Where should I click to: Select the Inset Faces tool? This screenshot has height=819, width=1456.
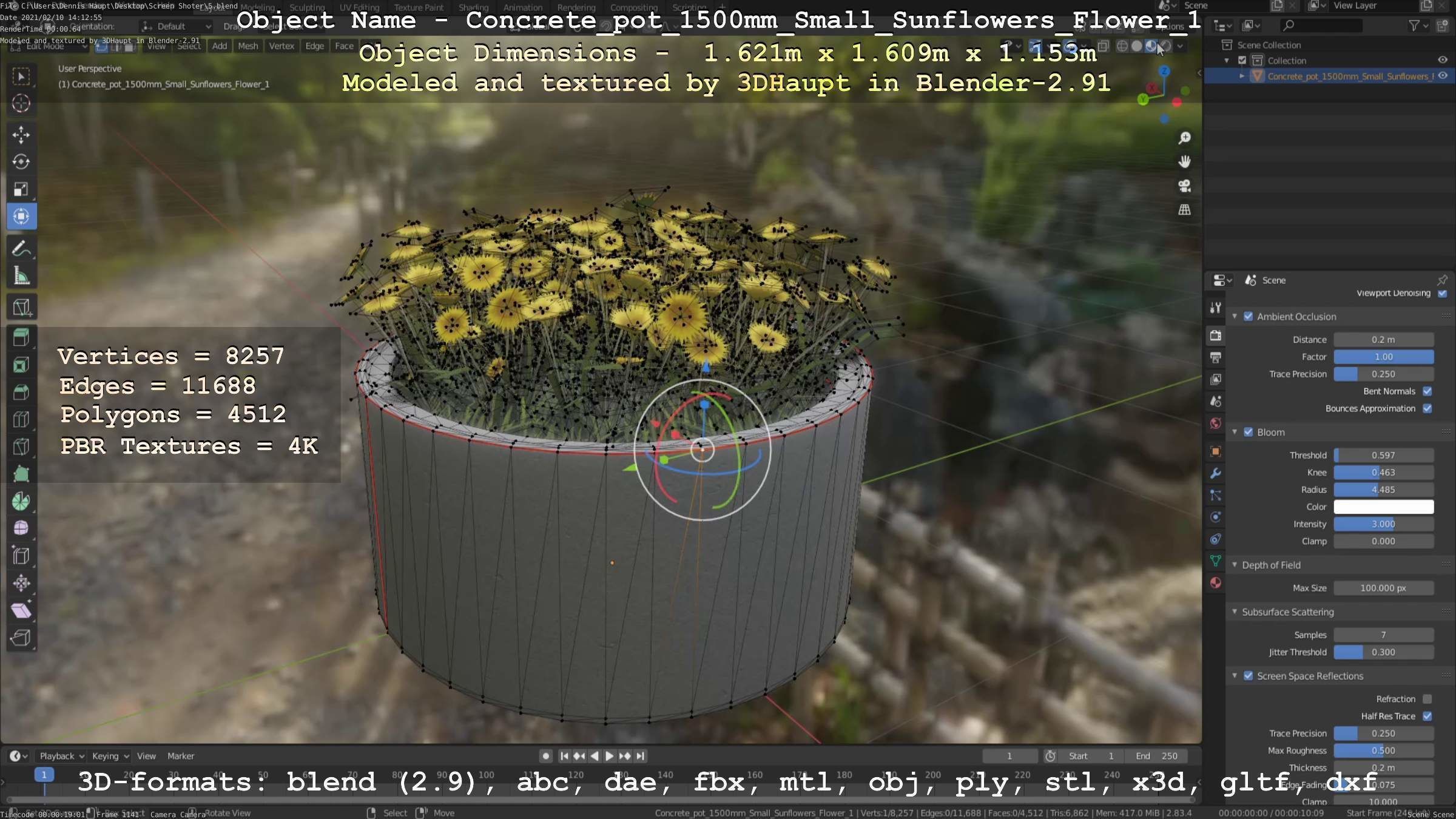21,365
